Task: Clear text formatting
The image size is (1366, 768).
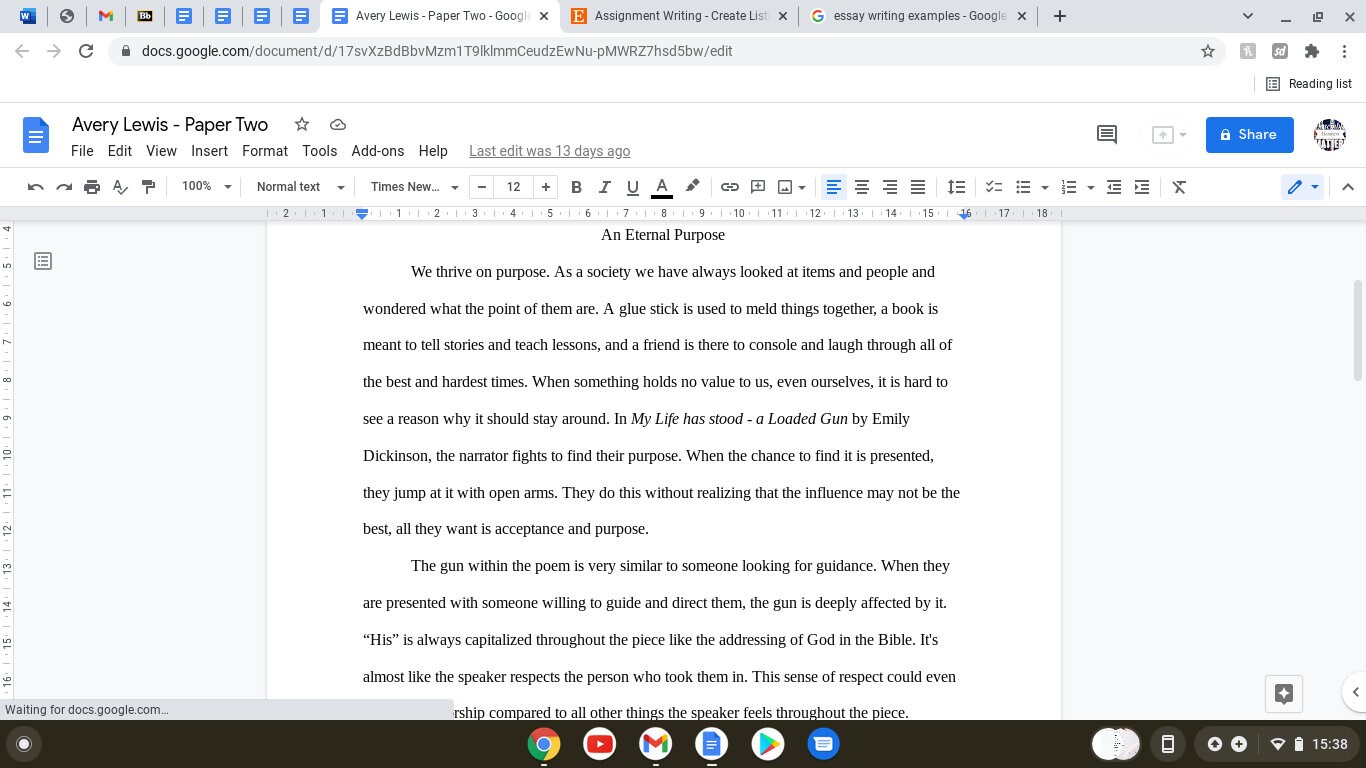Action: pos(1178,187)
